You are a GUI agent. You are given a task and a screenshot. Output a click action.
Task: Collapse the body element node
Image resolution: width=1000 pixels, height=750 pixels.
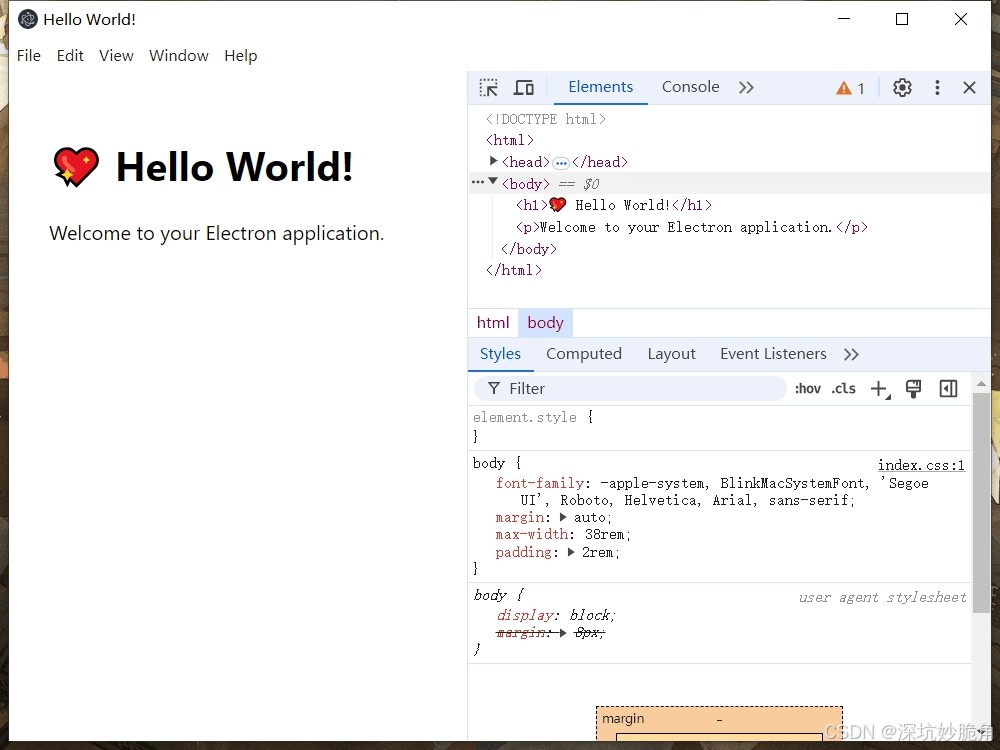point(493,183)
